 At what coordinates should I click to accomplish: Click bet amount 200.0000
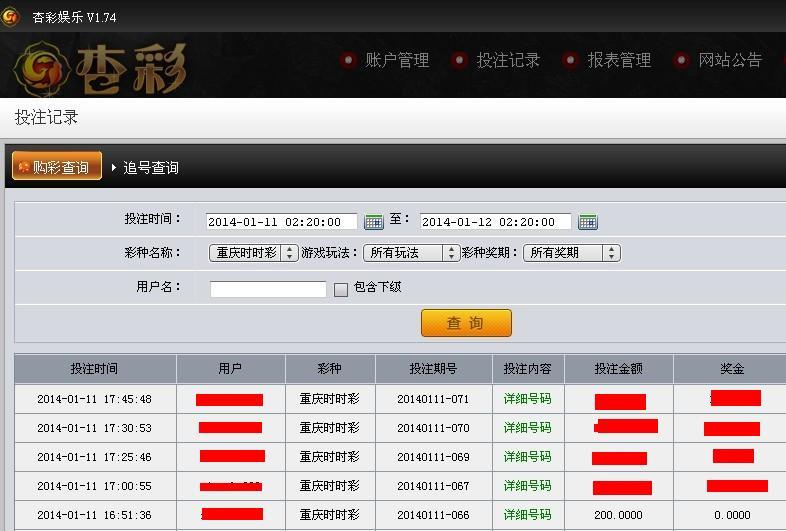[x=618, y=515]
